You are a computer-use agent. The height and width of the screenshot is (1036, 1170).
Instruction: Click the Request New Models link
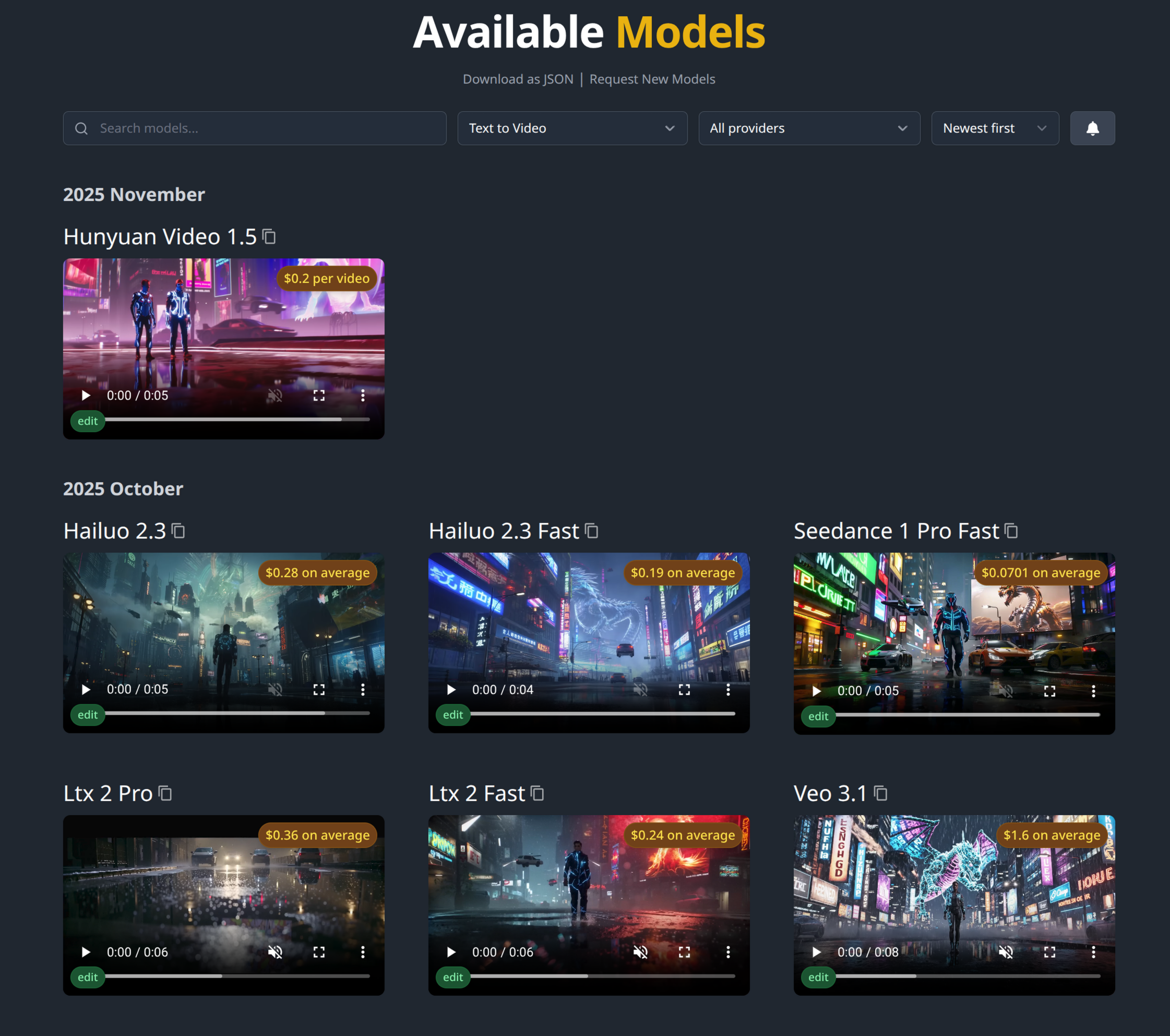pyautogui.click(x=652, y=79)
